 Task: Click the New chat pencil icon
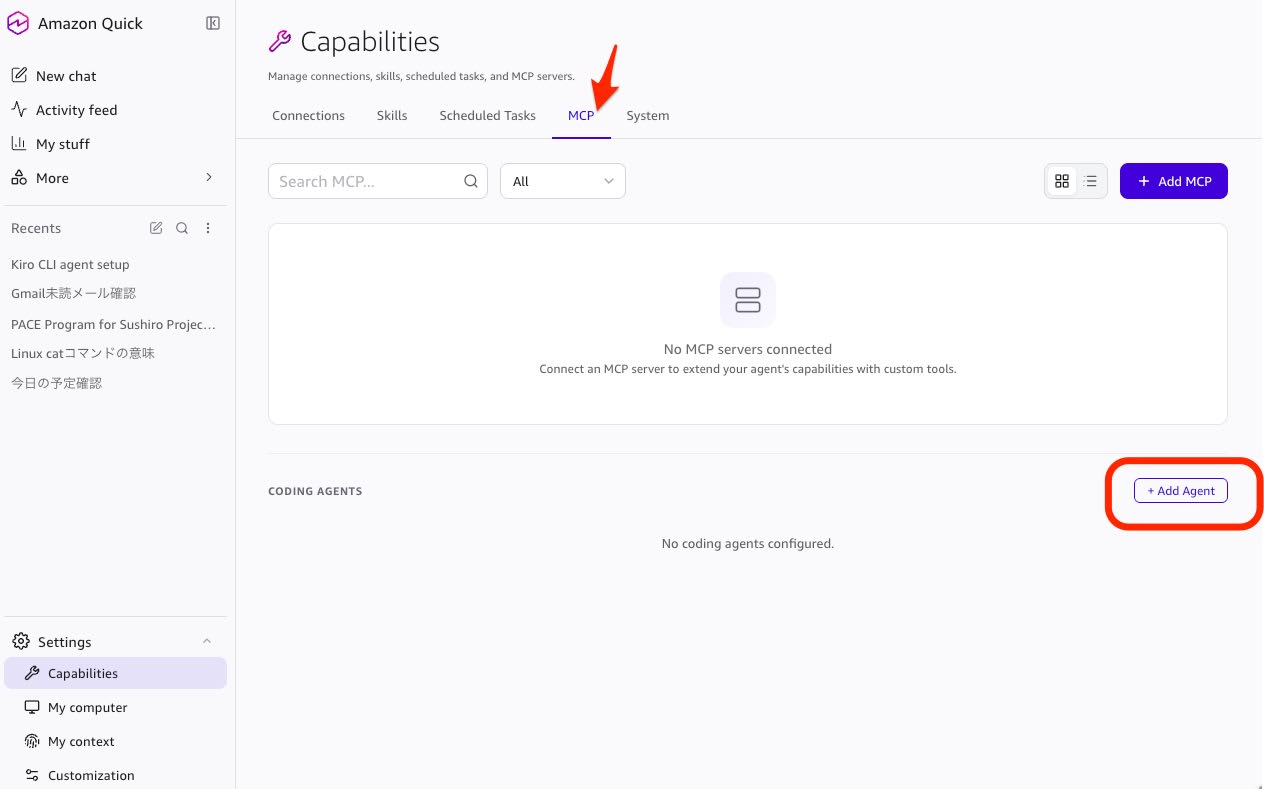18,76
